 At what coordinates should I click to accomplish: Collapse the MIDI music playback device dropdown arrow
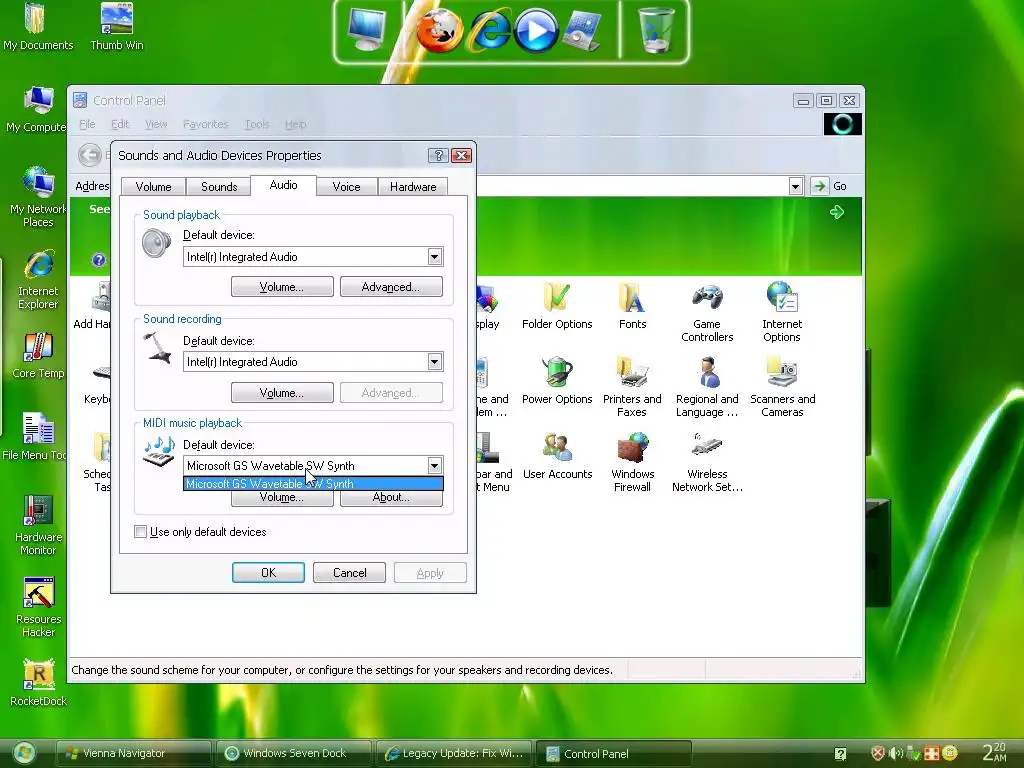(x=434, y=466)
